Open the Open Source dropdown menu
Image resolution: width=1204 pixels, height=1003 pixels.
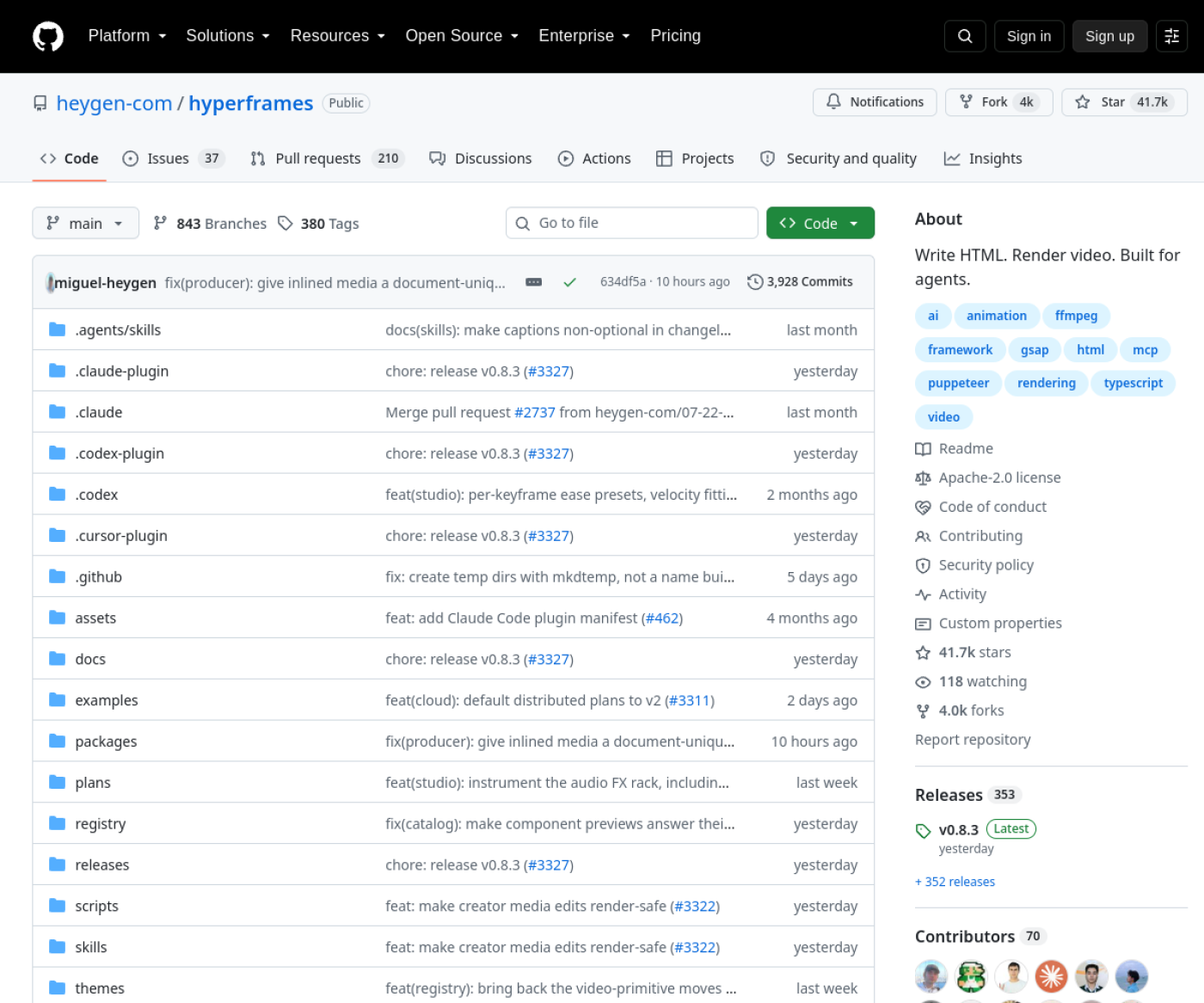pos(462,36)
